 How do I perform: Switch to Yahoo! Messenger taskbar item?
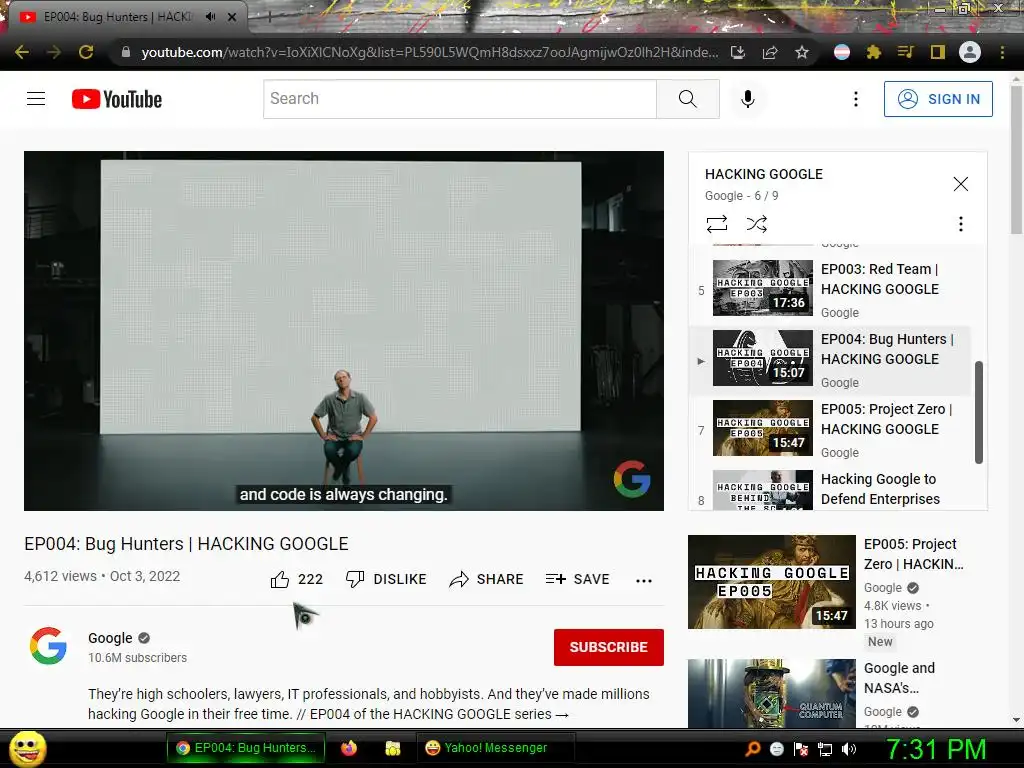point(494,748)
